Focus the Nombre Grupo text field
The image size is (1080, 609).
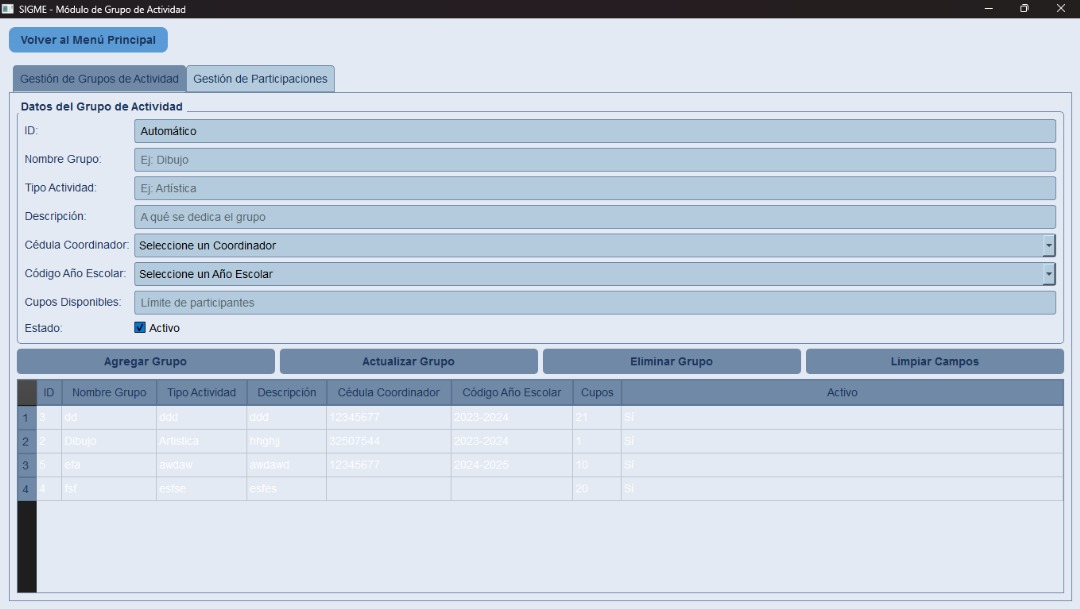point(594,160)
